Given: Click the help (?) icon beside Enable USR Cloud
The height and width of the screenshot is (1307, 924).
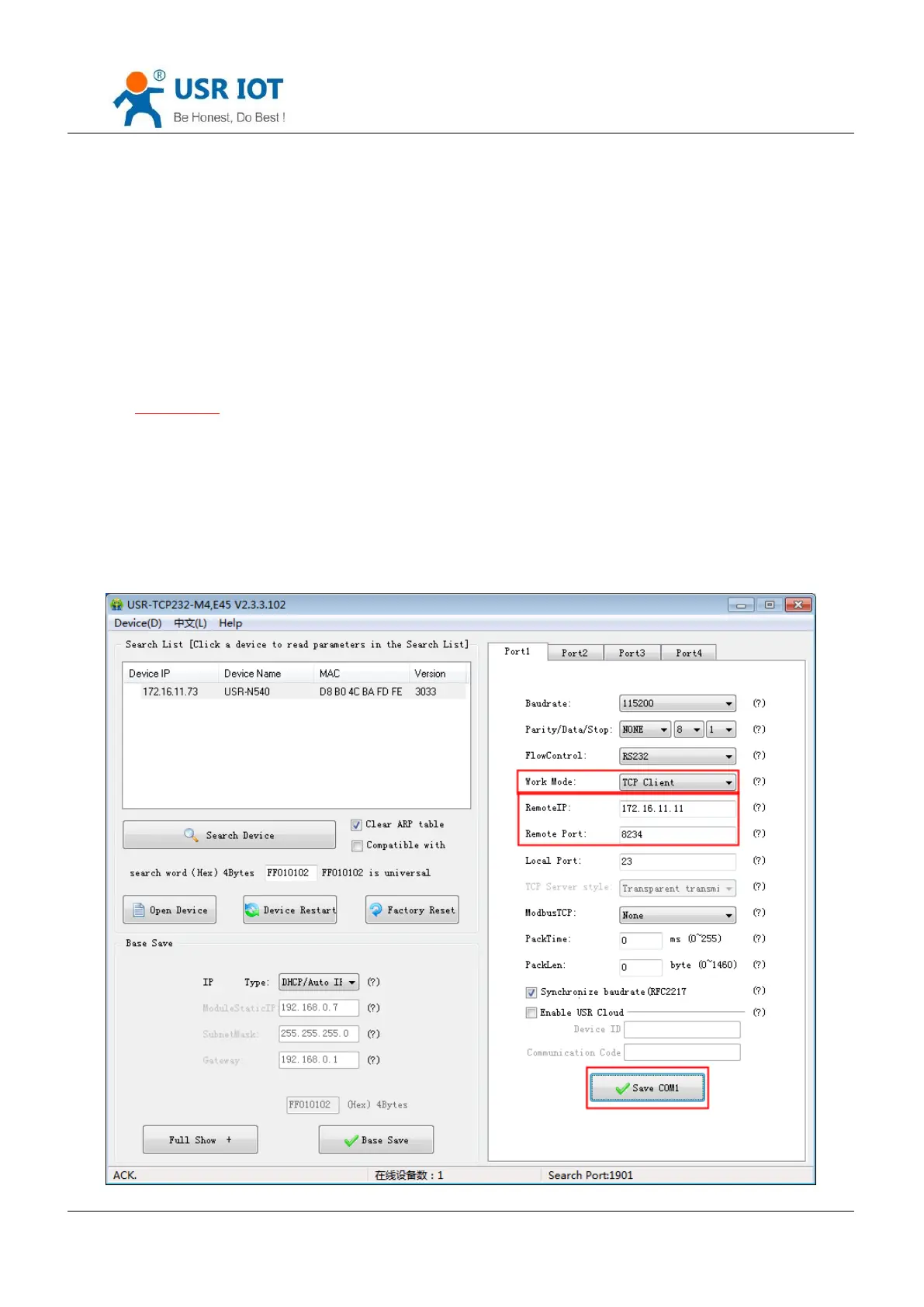Looking at the screenshot, I should click(759, 1012).
